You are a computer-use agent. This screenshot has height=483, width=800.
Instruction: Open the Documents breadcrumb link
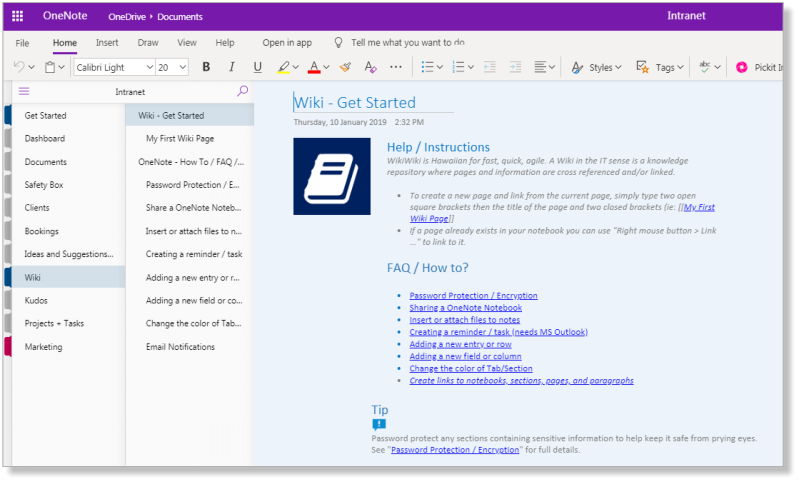[180, 17]
